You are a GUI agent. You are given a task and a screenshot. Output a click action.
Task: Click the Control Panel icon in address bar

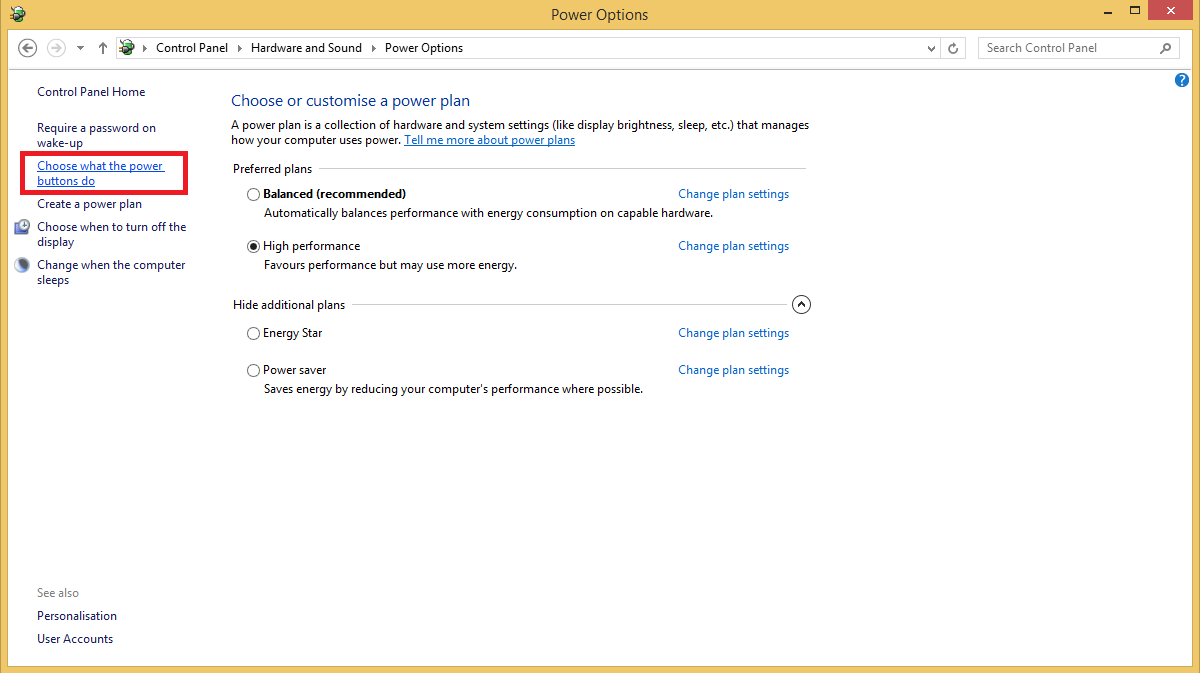click(x=127, y=48)
